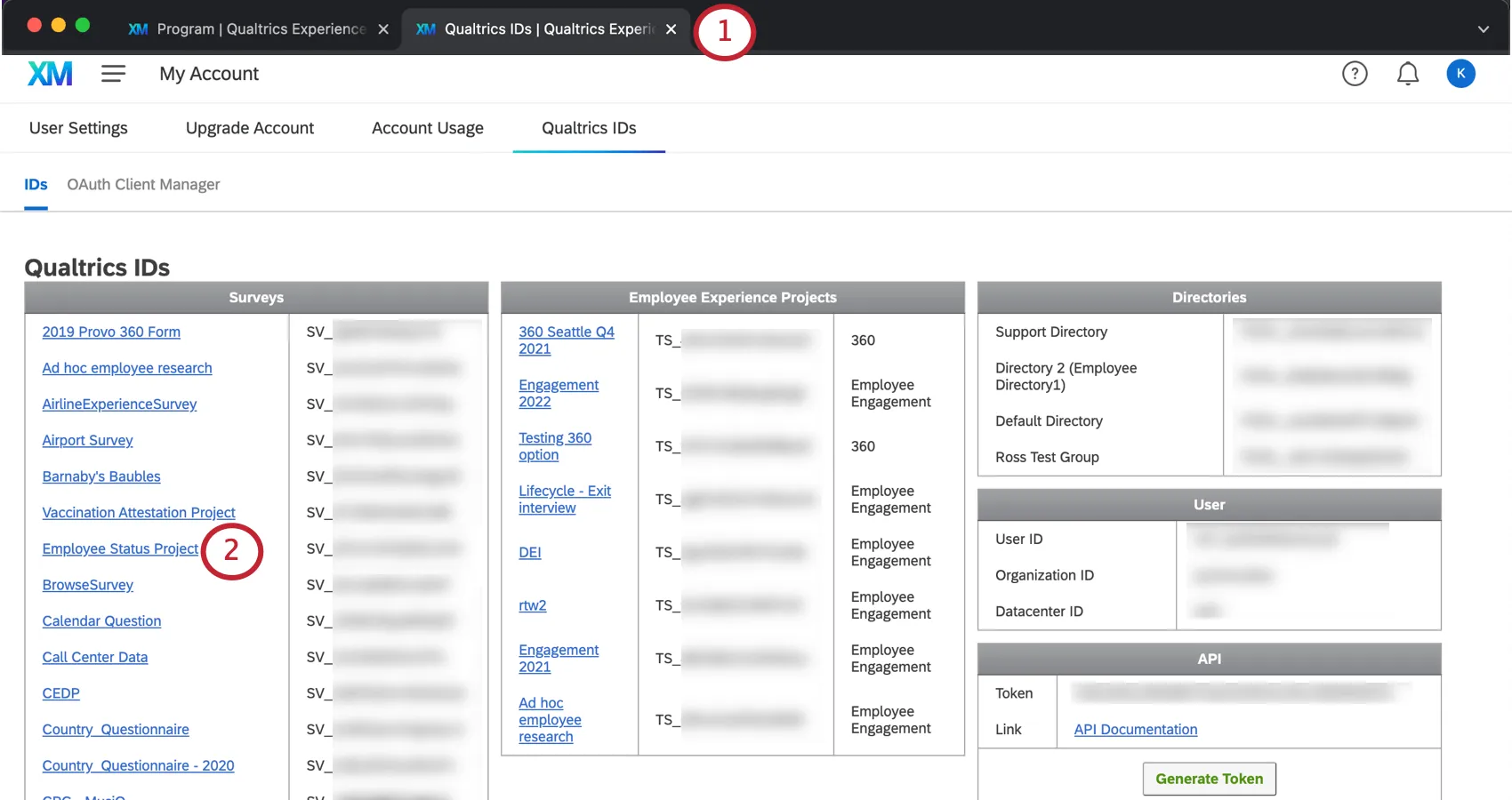View the Account Usage tab
Viewport: 1512px width, 800px height.
coord(427,128)
